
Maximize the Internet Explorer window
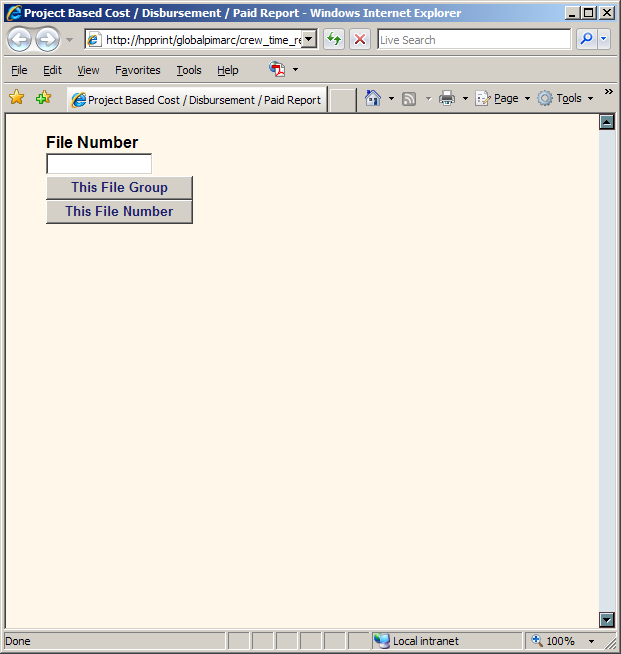tap(589, 13)
